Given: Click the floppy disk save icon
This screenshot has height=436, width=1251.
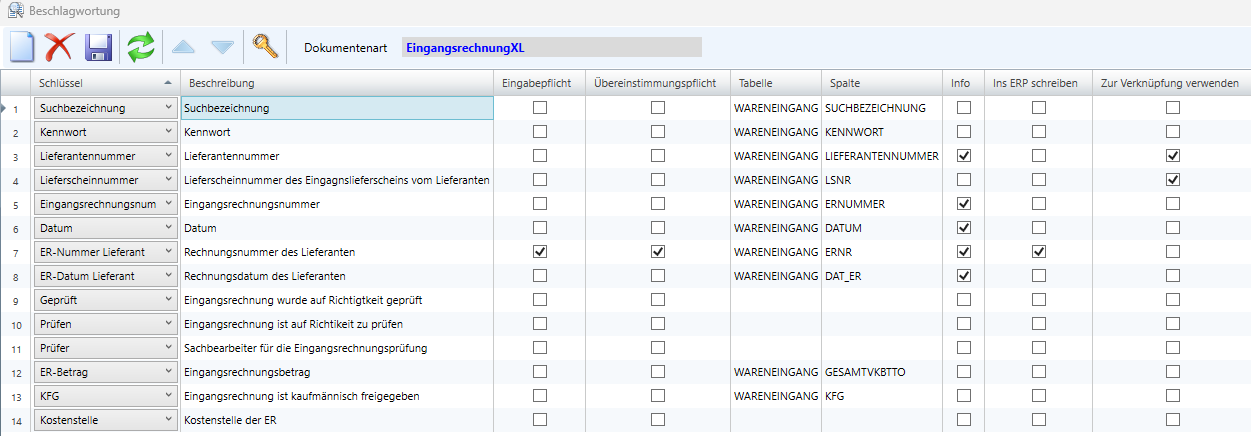Looking at the screenshot, I should pos(98,47).
